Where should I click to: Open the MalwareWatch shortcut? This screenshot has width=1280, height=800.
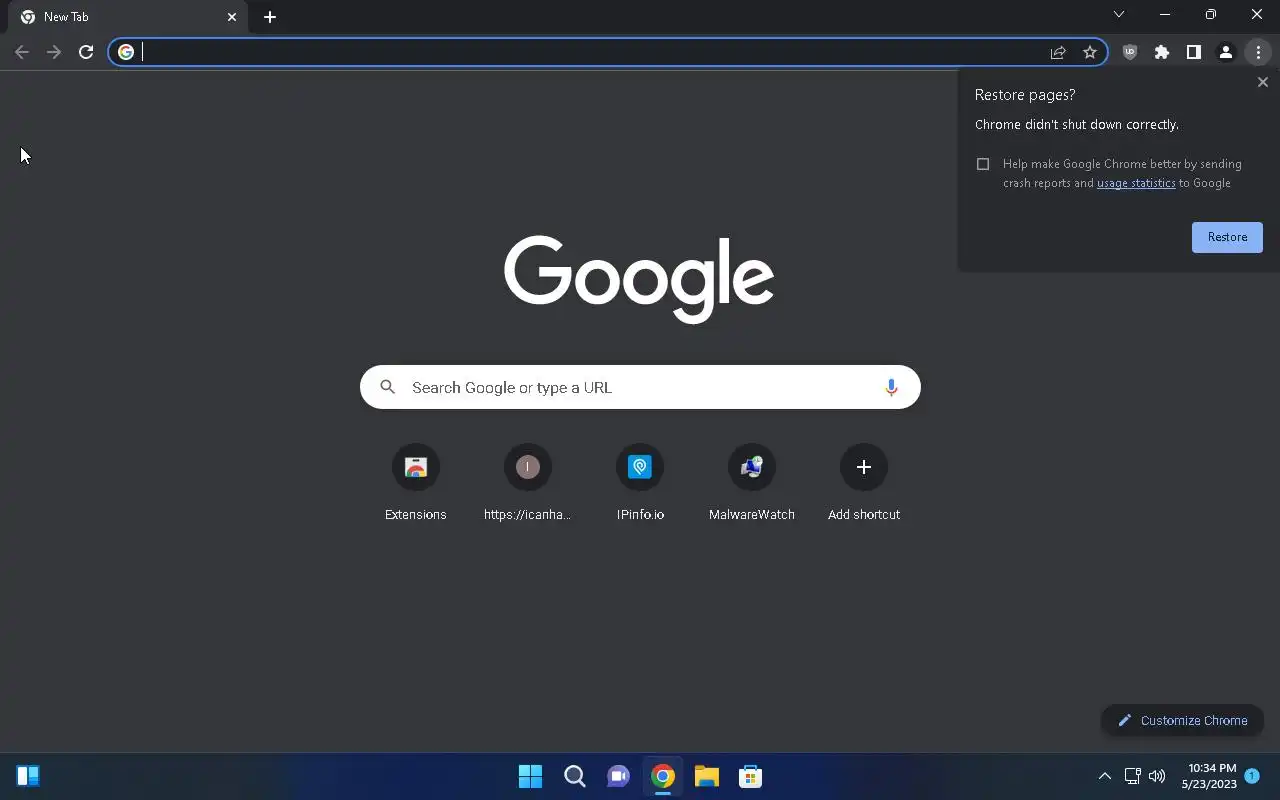(752, 484)
